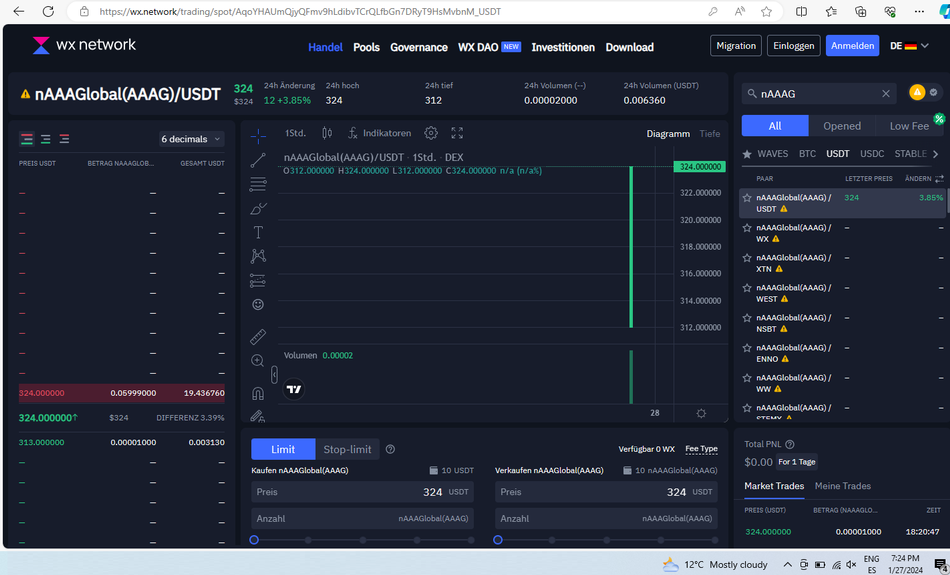The width and height of the screenshot is (950, 575).
Task: Switch to the Stop-limit order tab
Action: pyautogui.click(x=347, y=449)
